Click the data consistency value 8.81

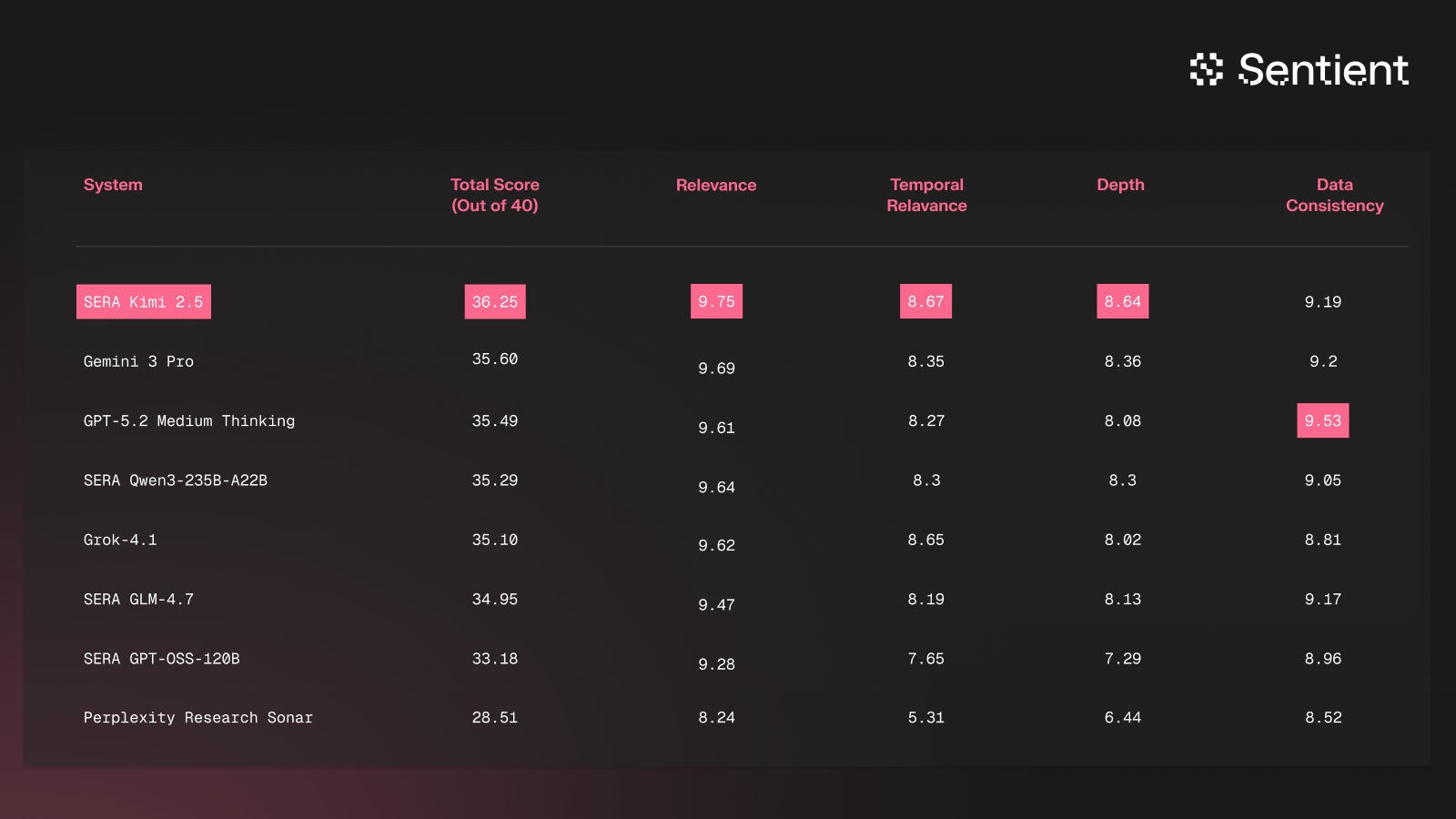coord(1323,540)
